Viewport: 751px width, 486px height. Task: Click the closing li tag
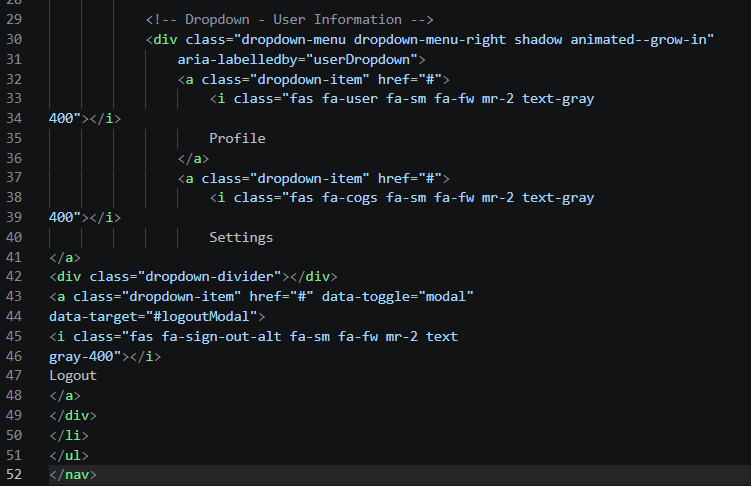69,435
